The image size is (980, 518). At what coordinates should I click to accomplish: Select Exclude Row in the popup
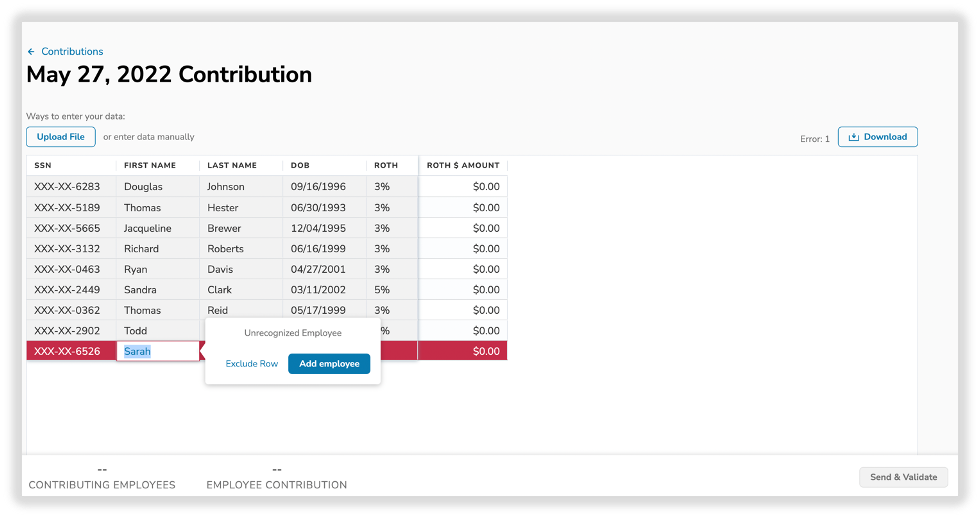coord(252,364)
